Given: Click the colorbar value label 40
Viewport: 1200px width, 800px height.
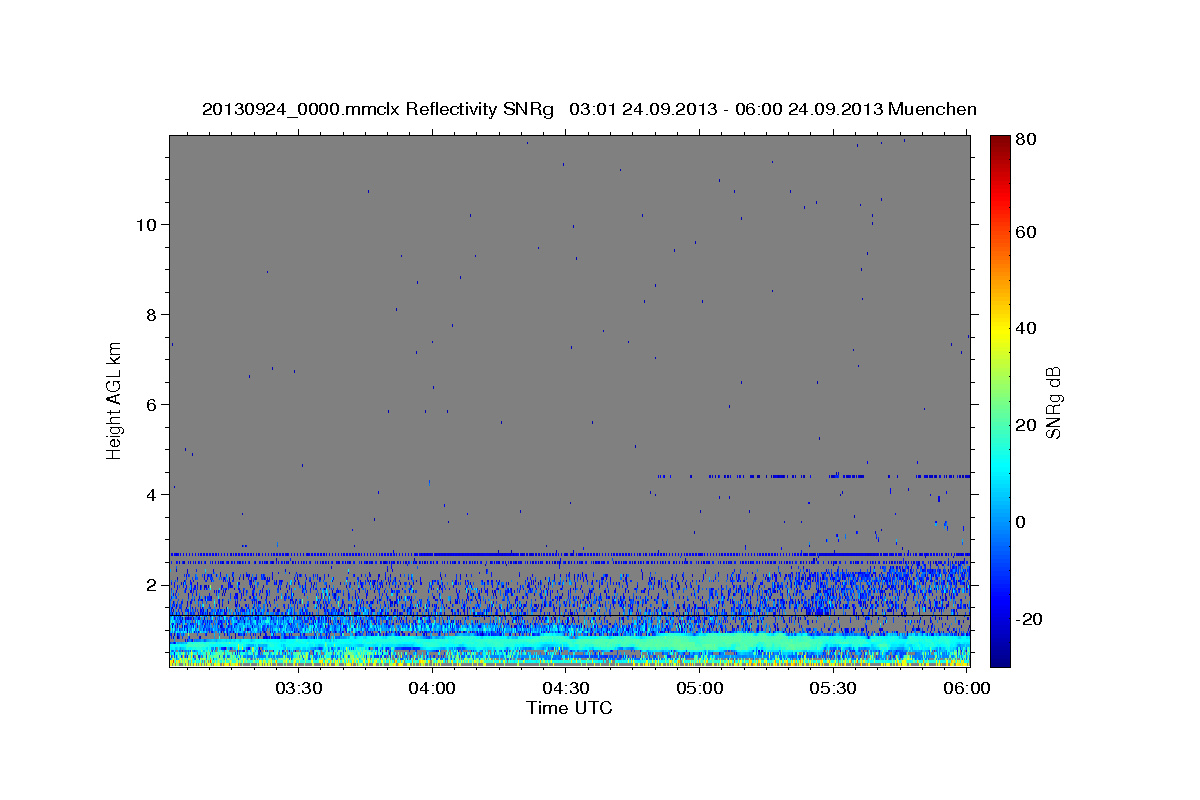Looking at the screenshot, I should [1025, 328].
